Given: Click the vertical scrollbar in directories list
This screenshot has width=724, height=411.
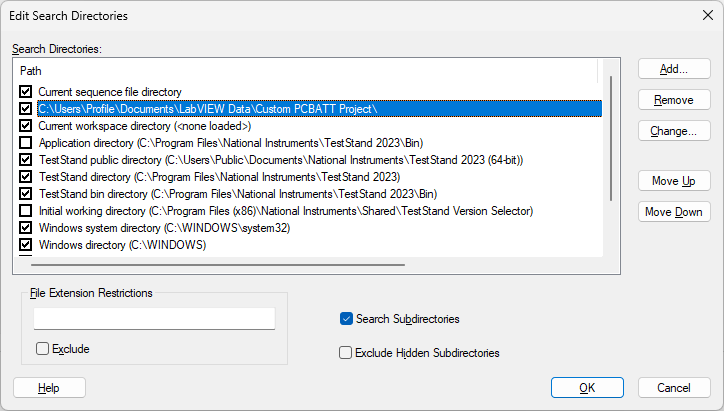Looking at the screenshot, I should coord(611,139).
